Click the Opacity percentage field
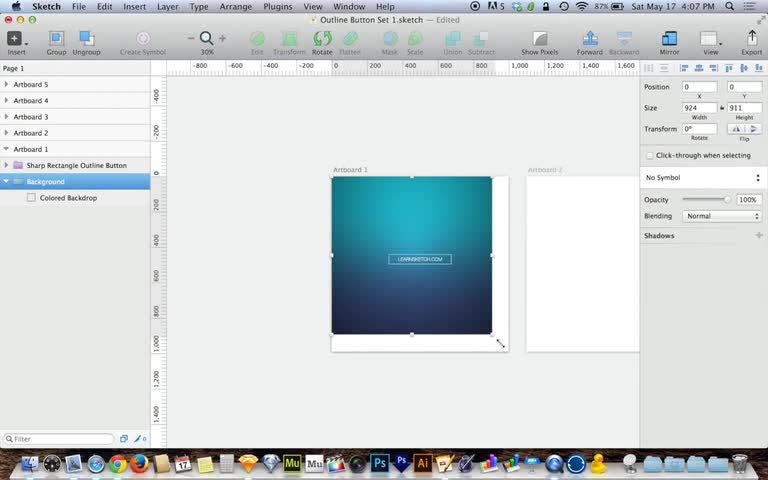Image resolution: width=768 pixels, height=480 pixels. 749,199
